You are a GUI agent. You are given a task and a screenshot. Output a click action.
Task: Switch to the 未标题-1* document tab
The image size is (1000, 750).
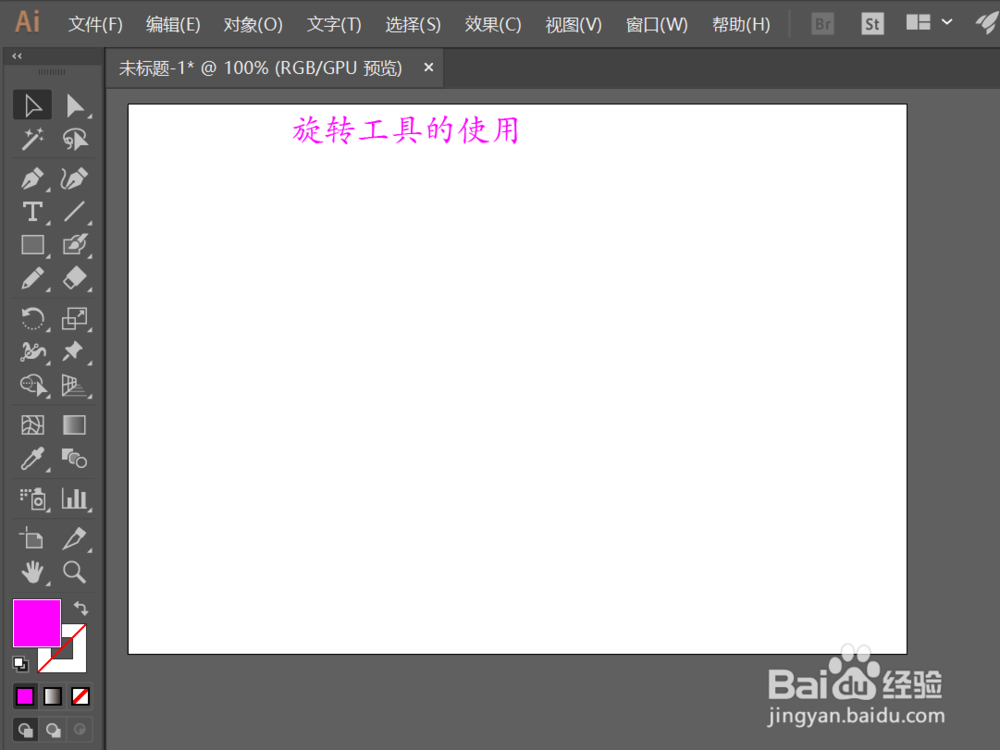click(x=260, y=68)
